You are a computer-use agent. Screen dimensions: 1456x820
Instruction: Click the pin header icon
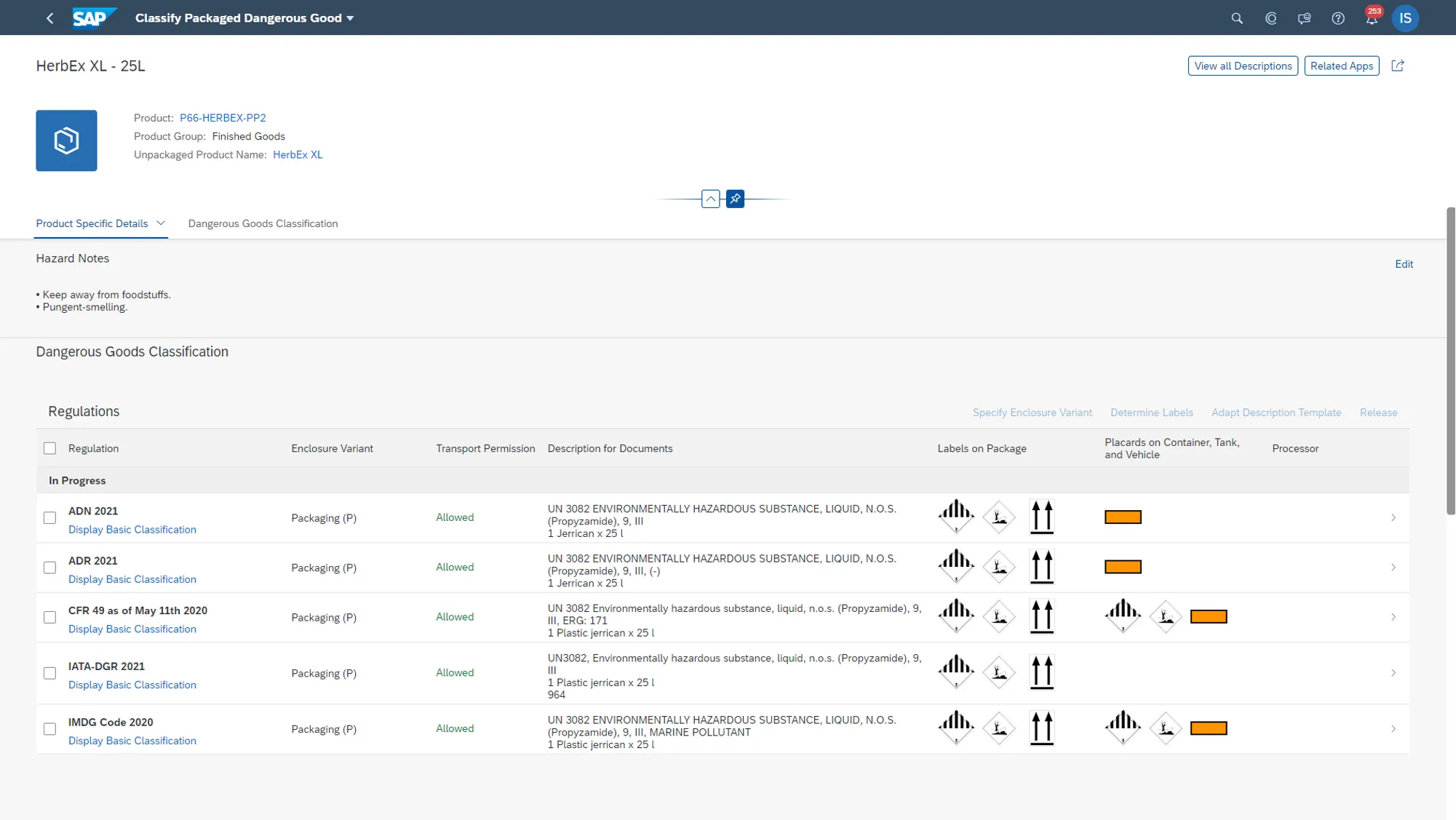[x=735, y=199]
